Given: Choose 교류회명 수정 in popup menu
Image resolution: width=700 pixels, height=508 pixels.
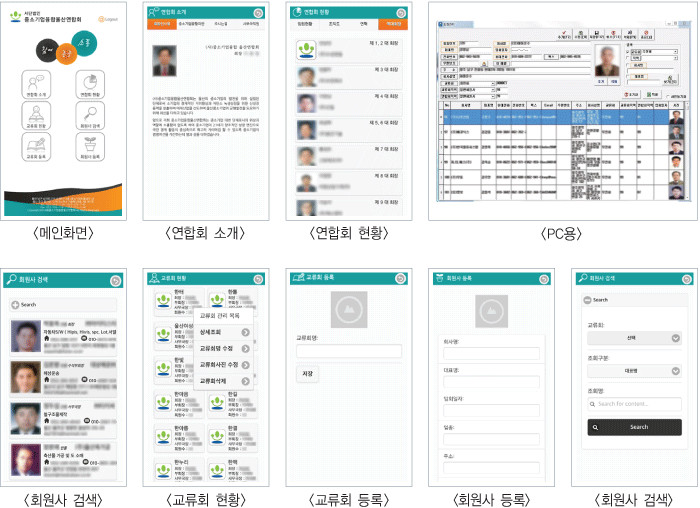Looking at the screenshot, I should pos(224,349).
